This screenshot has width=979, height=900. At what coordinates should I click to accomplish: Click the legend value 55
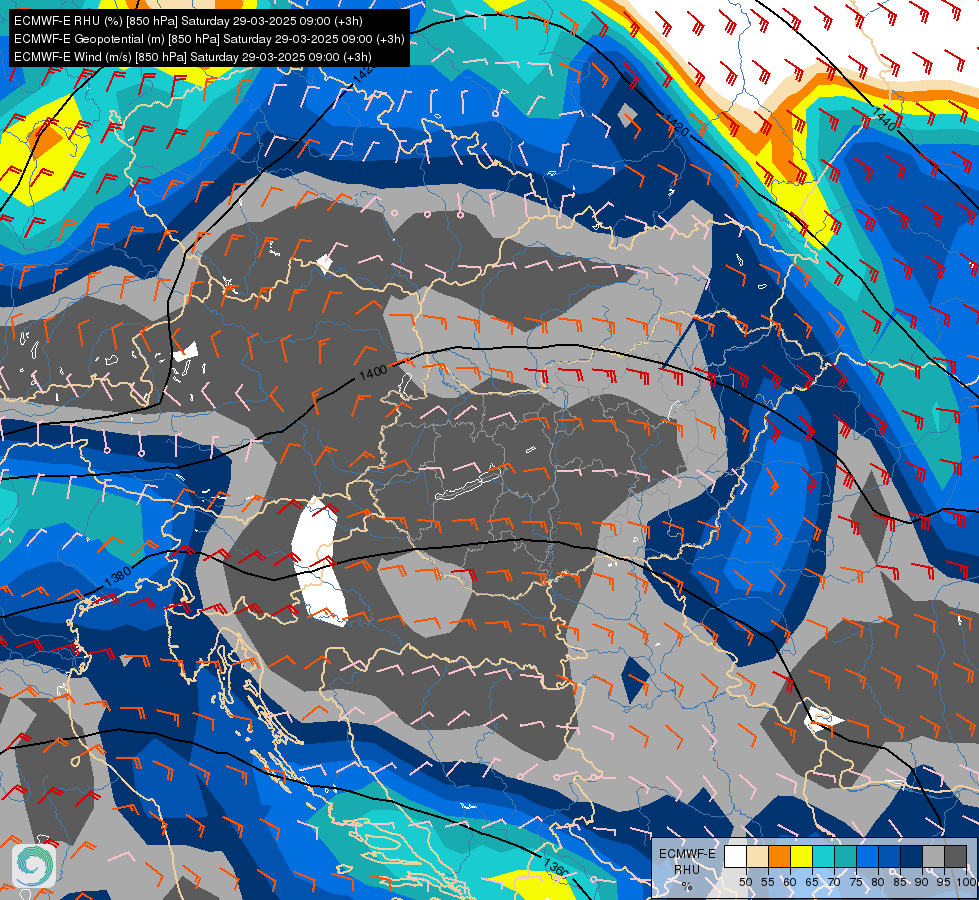[x=768, y=882]
